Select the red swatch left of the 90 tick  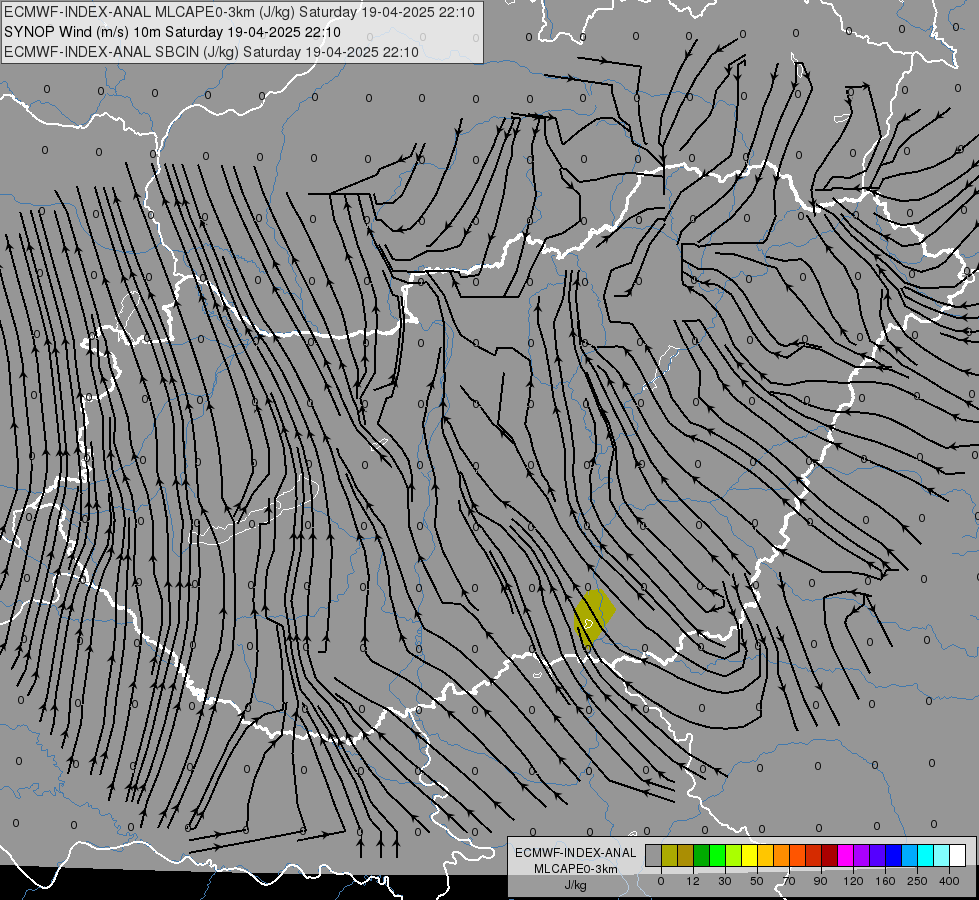[814, 855]
